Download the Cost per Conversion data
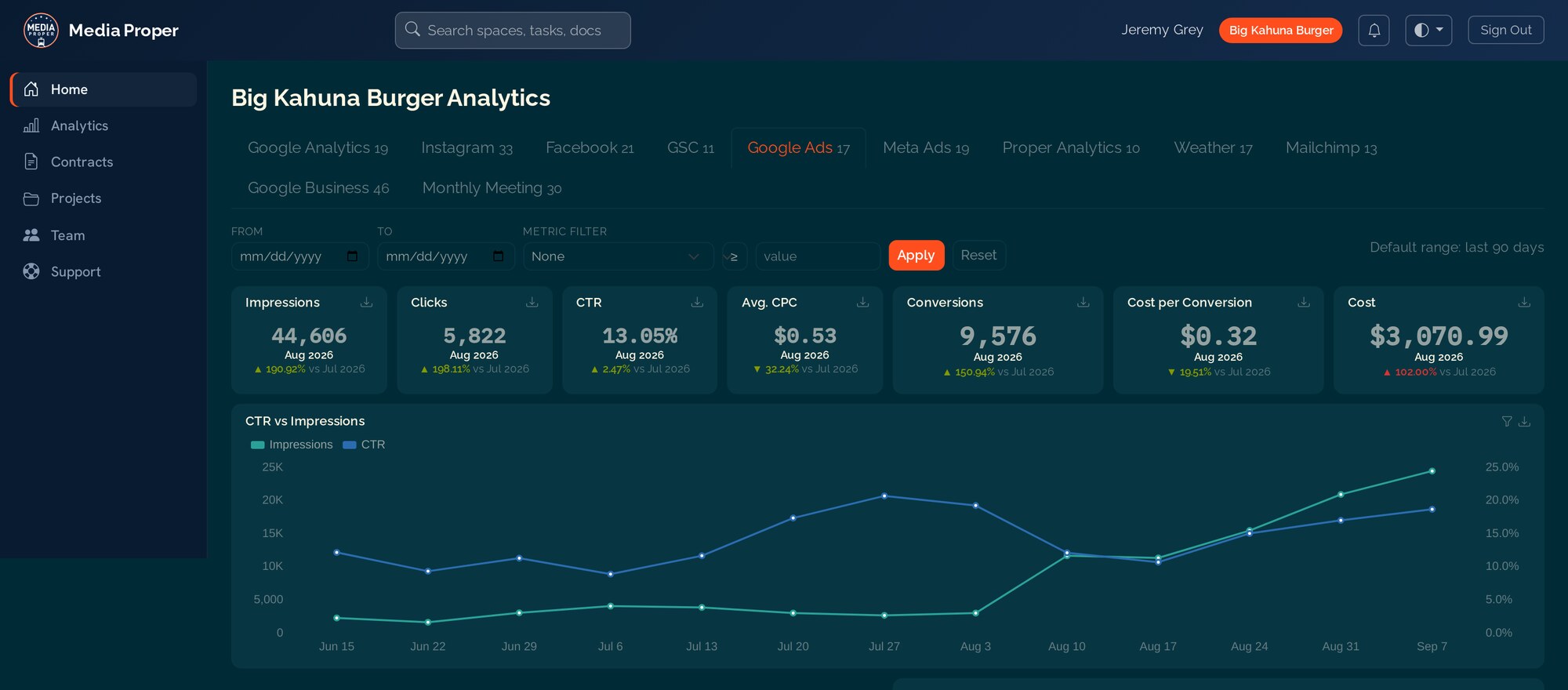 pyautogui.click(x=1304, y=302)
